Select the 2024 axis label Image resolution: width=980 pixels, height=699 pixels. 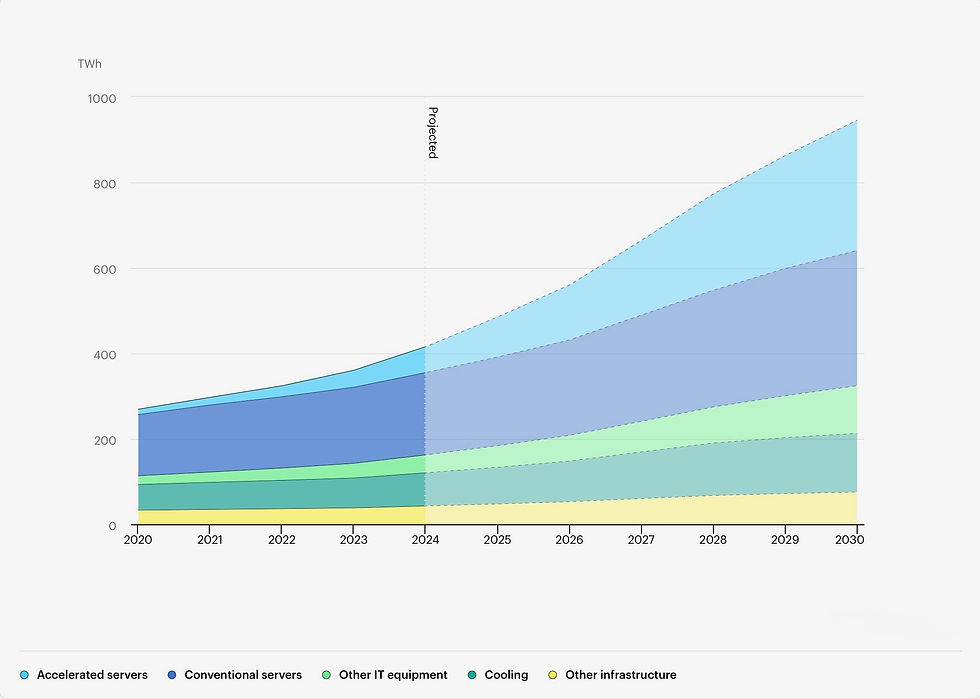coord(427,539)
